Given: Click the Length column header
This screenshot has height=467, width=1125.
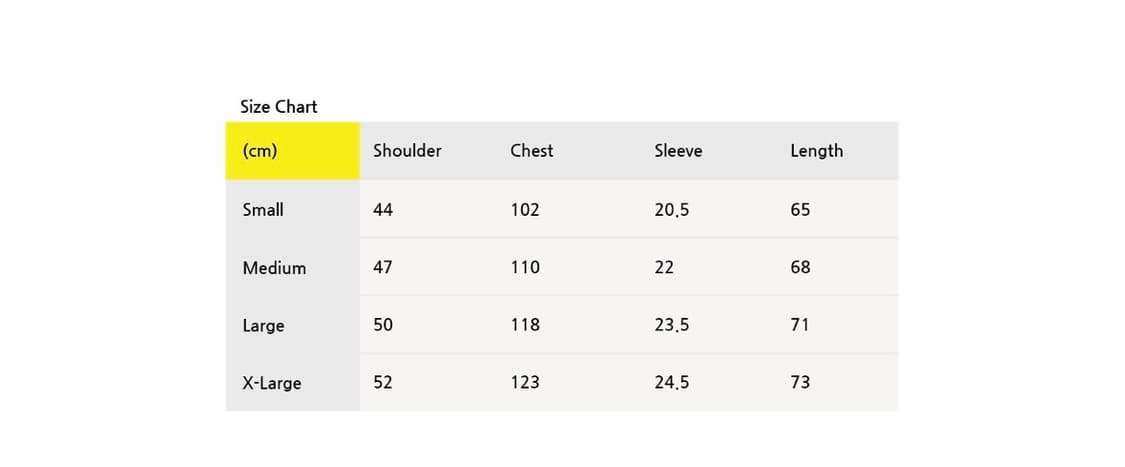Looking at the screenshot, I should pos(816,151).
